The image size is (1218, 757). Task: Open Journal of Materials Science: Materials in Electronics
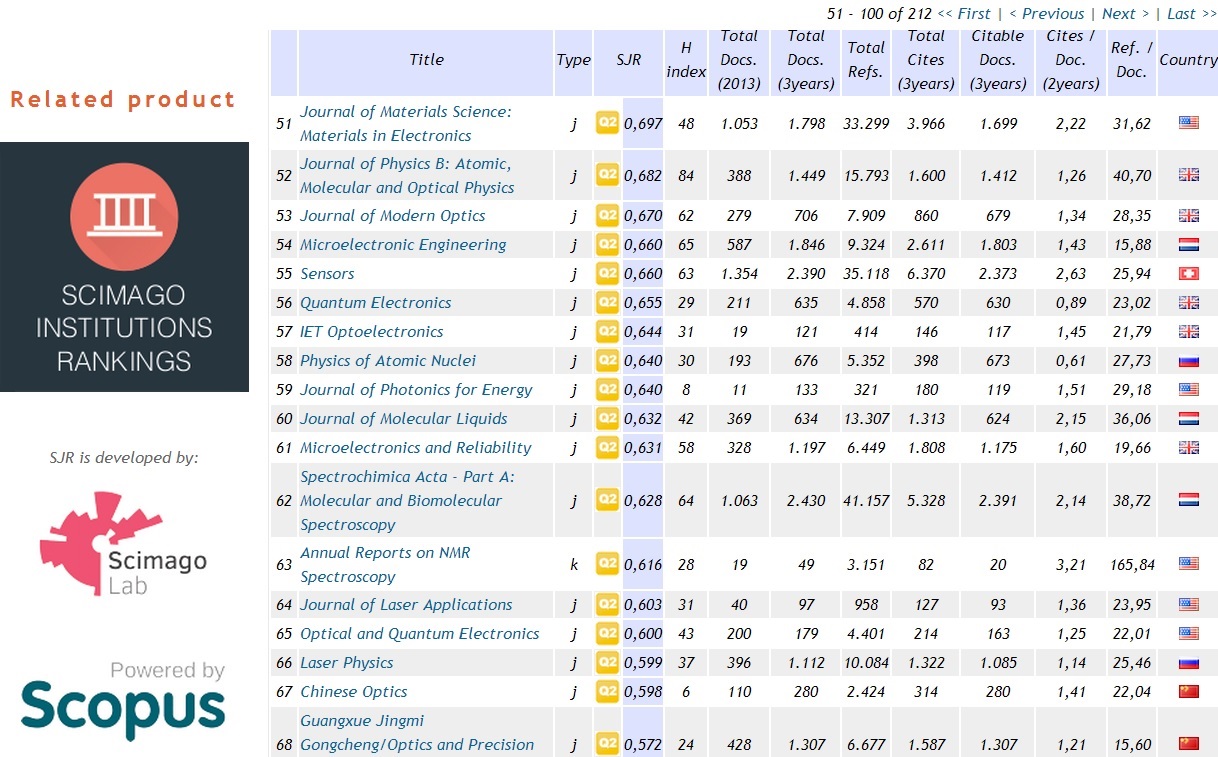click(x=405, y=123)
